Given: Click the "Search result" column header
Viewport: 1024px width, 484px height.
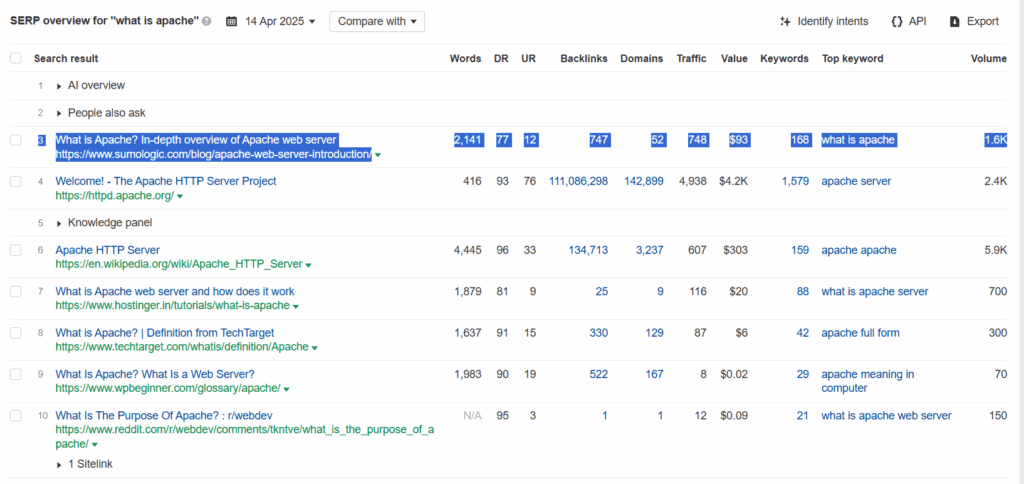Looking at the screenshot, I should click(x=66, y=58).
